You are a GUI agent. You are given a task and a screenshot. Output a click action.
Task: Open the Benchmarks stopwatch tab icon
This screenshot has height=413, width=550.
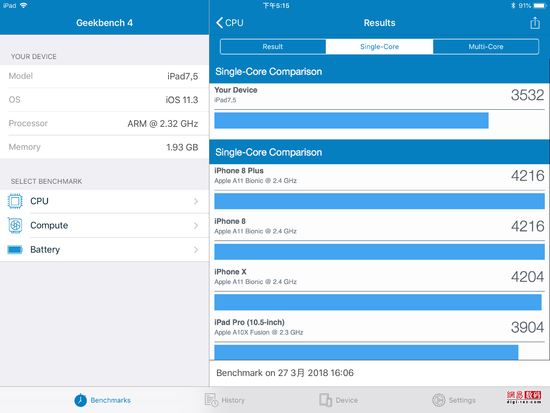80,400
